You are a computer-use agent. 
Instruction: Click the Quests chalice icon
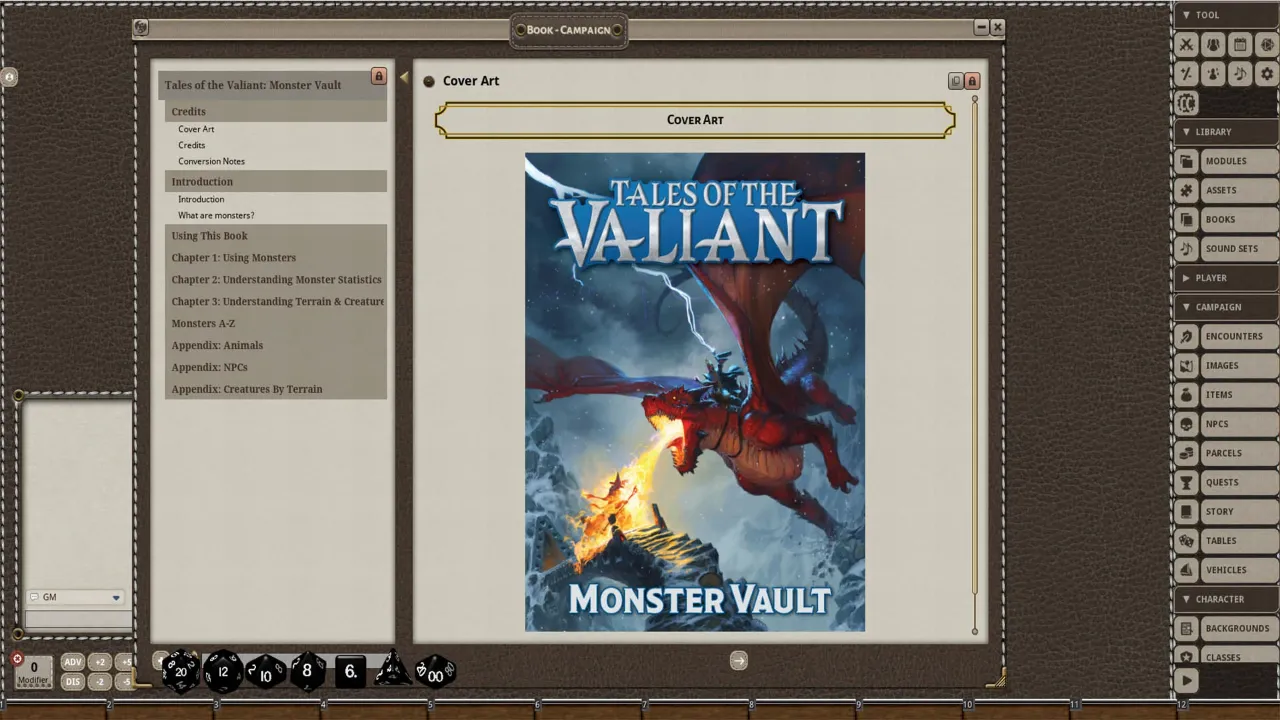pos(1187,482)
